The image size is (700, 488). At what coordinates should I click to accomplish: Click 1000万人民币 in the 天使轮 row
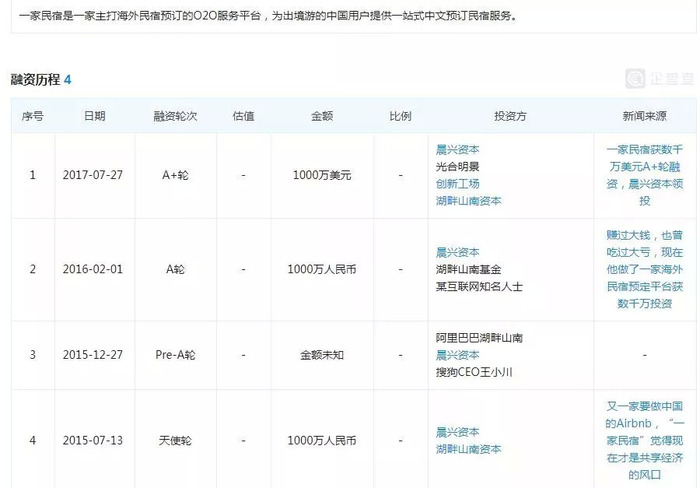[322, 441]
